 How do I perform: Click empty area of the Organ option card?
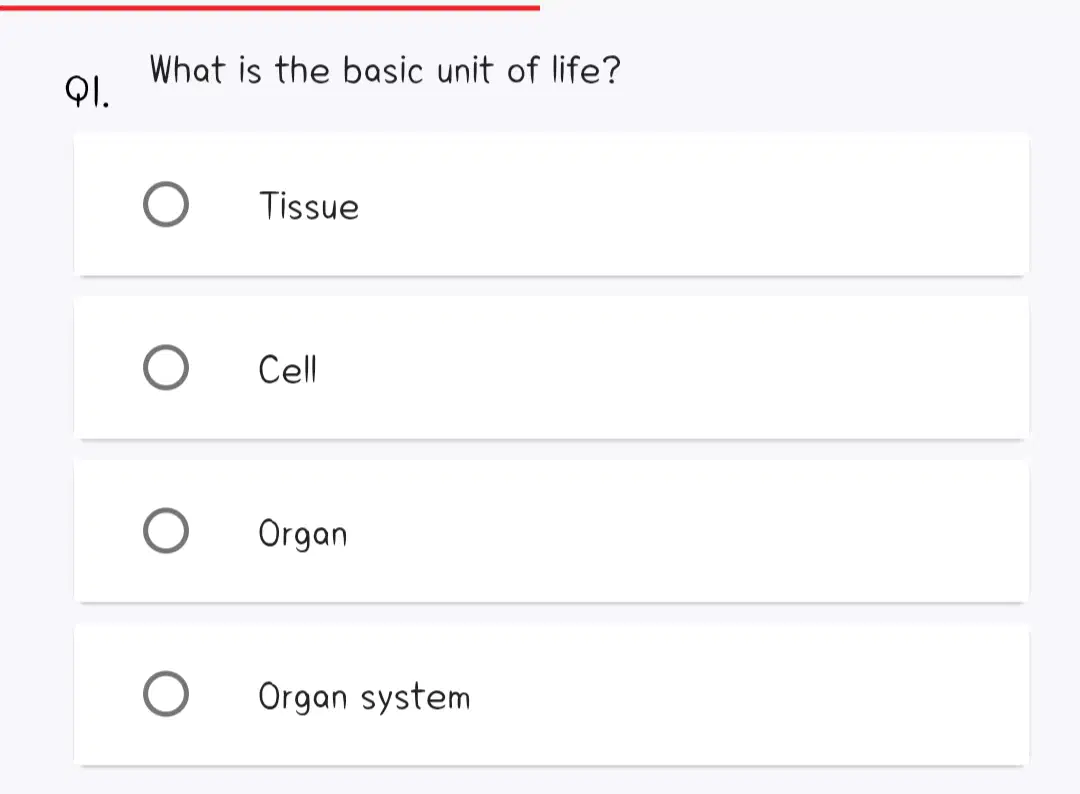[689, 531]
